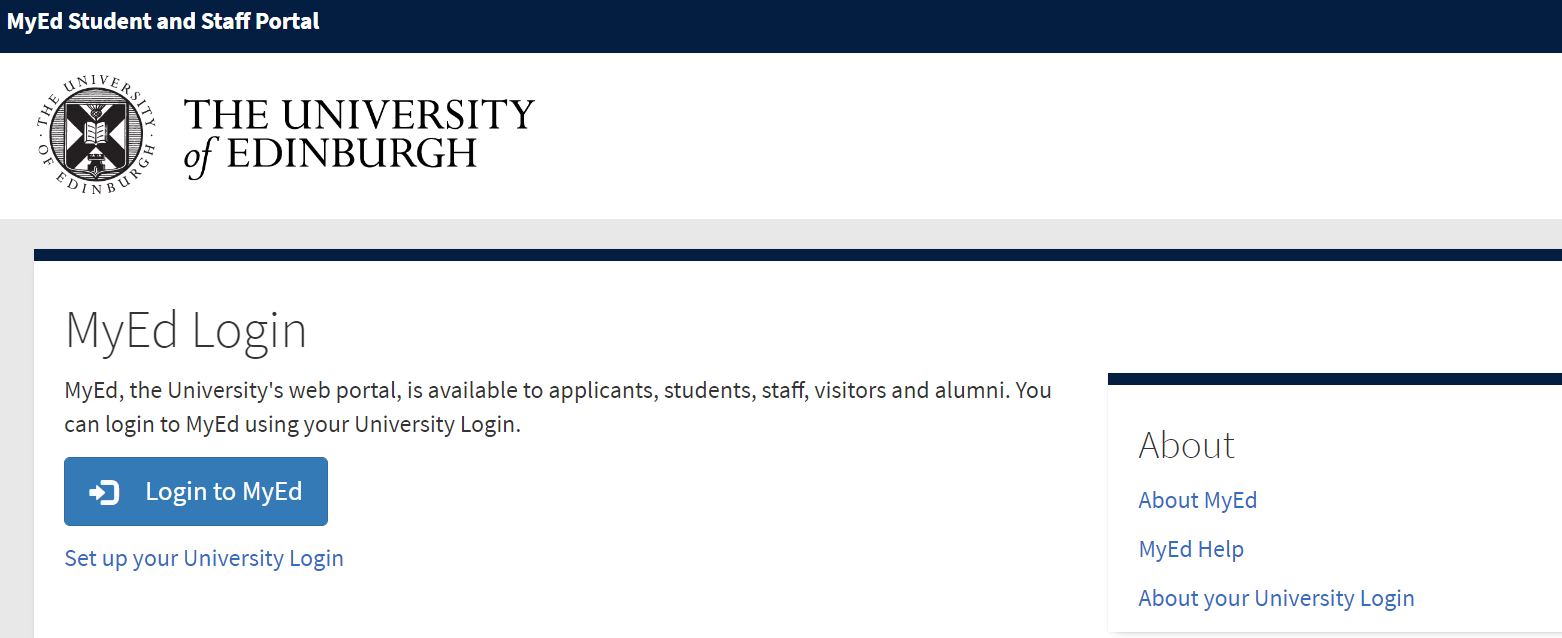The height and width of the screenshot is (638, 1562).
Task: Click the italic 'of' in the university wordmark
Action: point(200,157)
